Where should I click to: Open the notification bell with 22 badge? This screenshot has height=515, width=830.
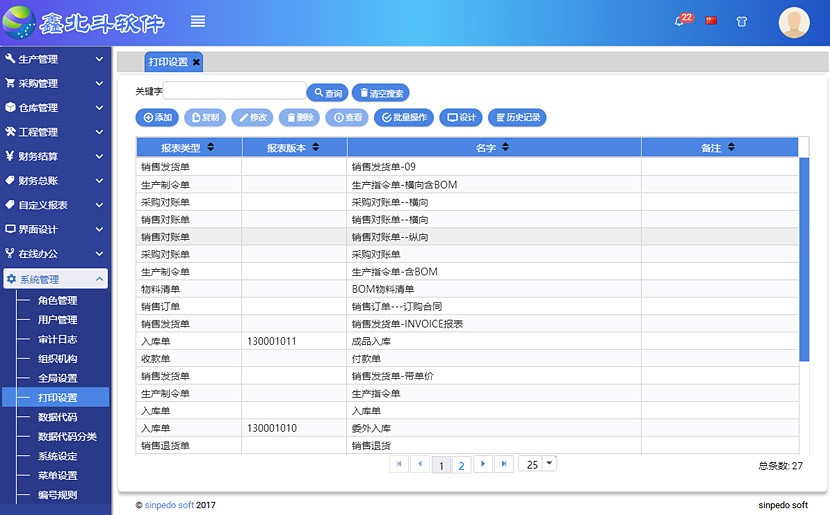coord(681,21)
